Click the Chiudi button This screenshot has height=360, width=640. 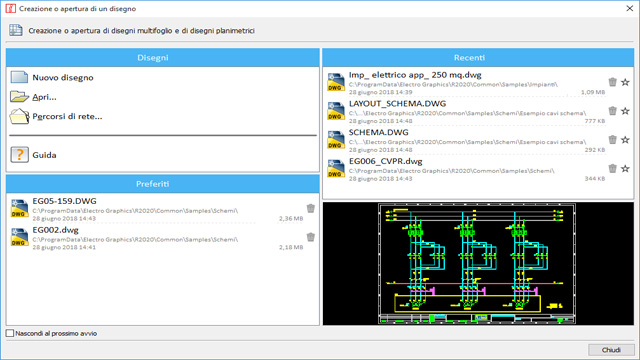coord(611,350)
